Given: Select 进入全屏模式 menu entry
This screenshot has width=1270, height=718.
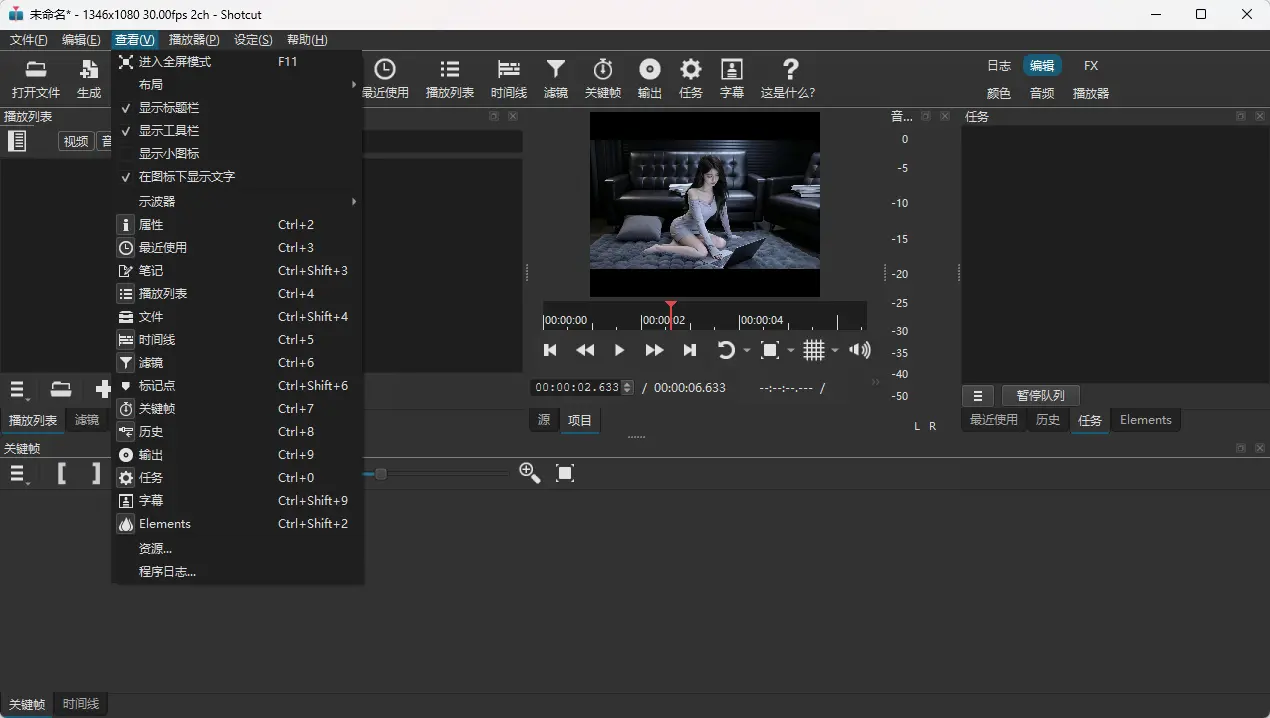Looking at the screenshot, I should 236,61.
